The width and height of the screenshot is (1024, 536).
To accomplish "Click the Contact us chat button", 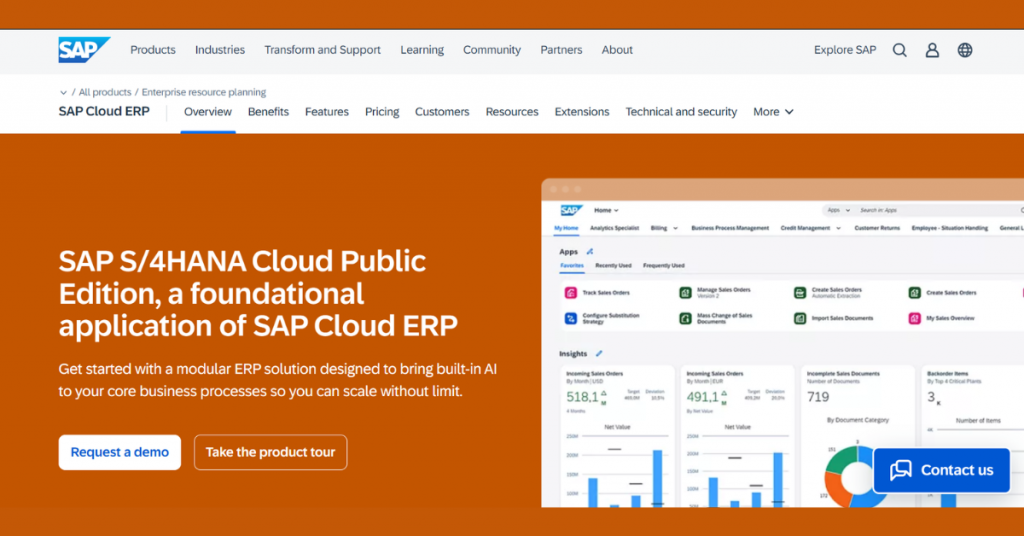I will 941,470.
